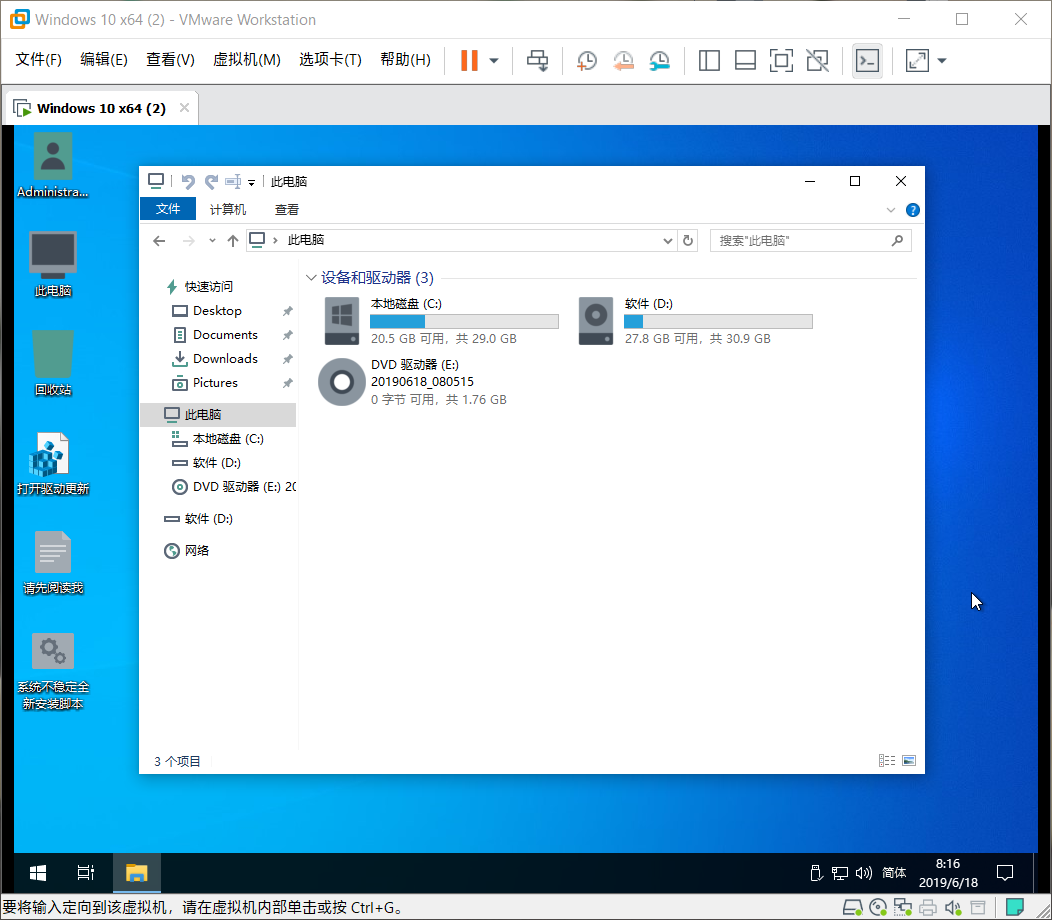
Task: Open the 文件(F) menu in VMware
Action: 38,60
